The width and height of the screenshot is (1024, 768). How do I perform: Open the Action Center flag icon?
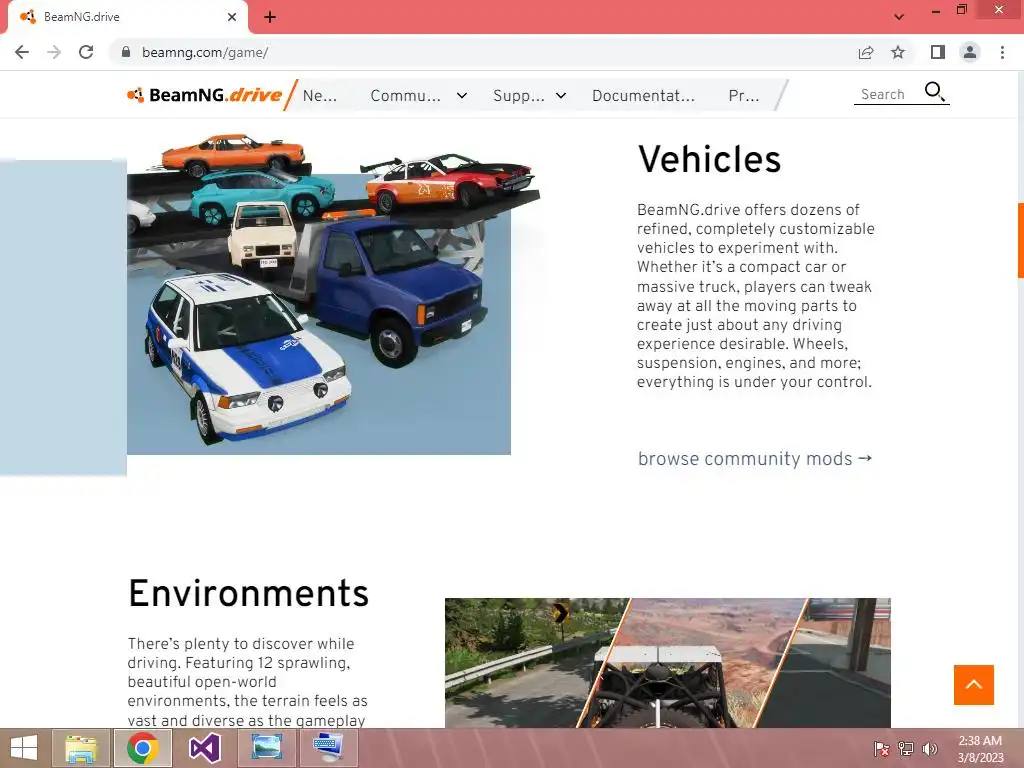(881, 749)
